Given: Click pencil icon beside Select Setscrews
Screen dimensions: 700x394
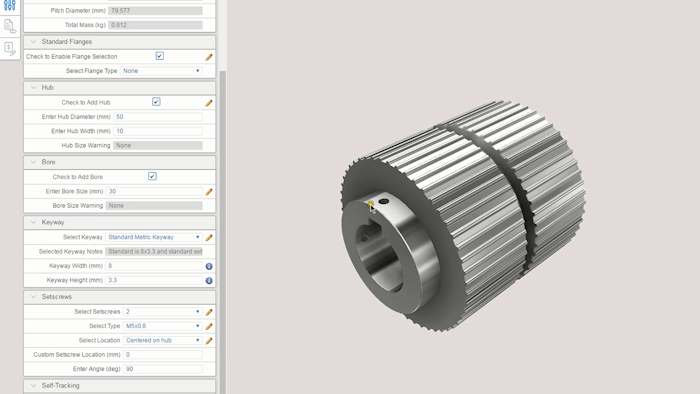Looking at the screenshot, I should click(209, 312).
